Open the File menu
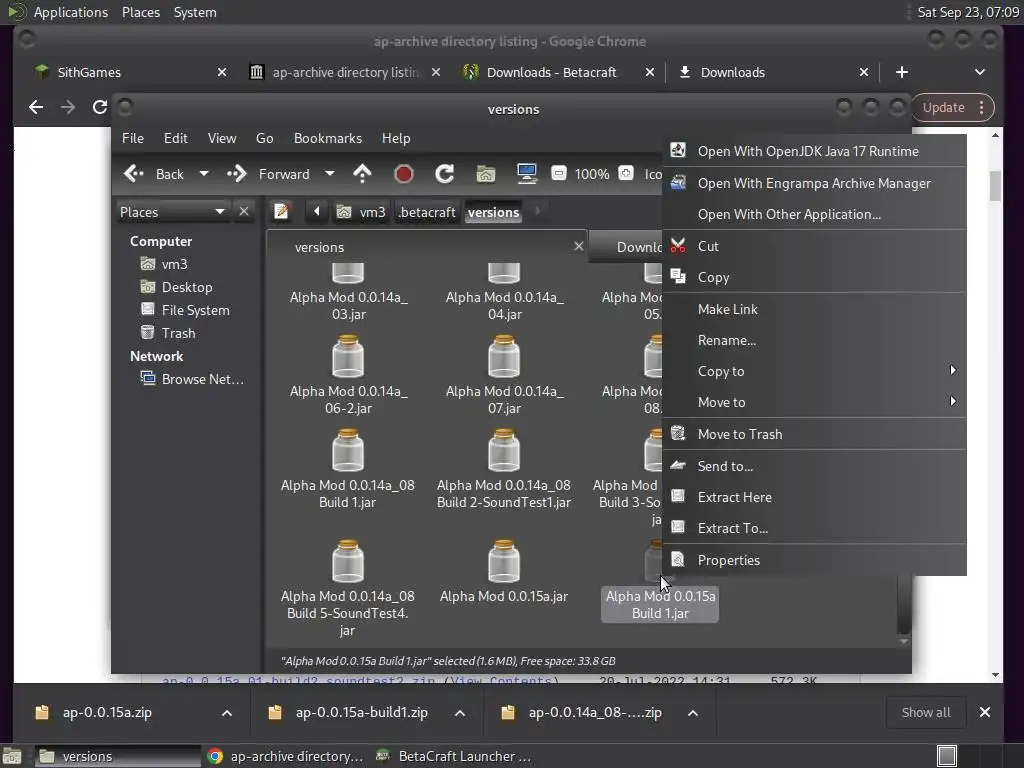This screenshot has width=1024, height=768. 133,138
